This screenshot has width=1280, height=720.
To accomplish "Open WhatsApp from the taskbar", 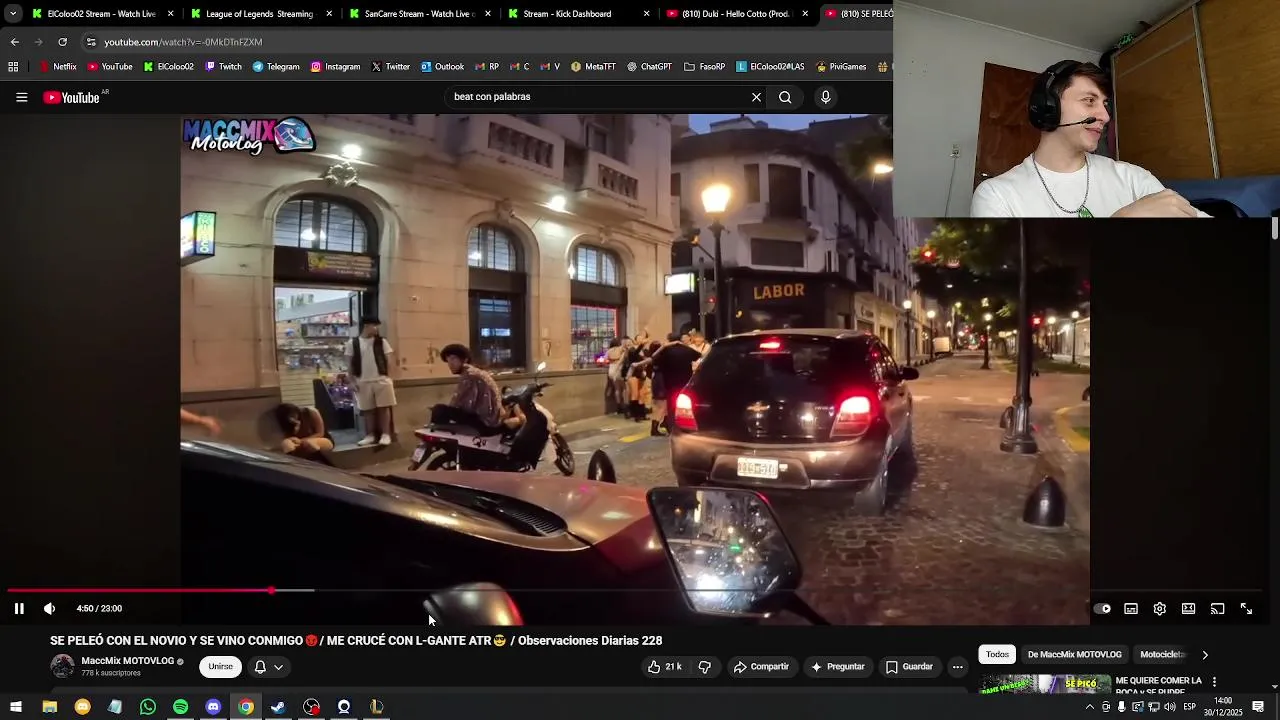I will tap(148, 707).
